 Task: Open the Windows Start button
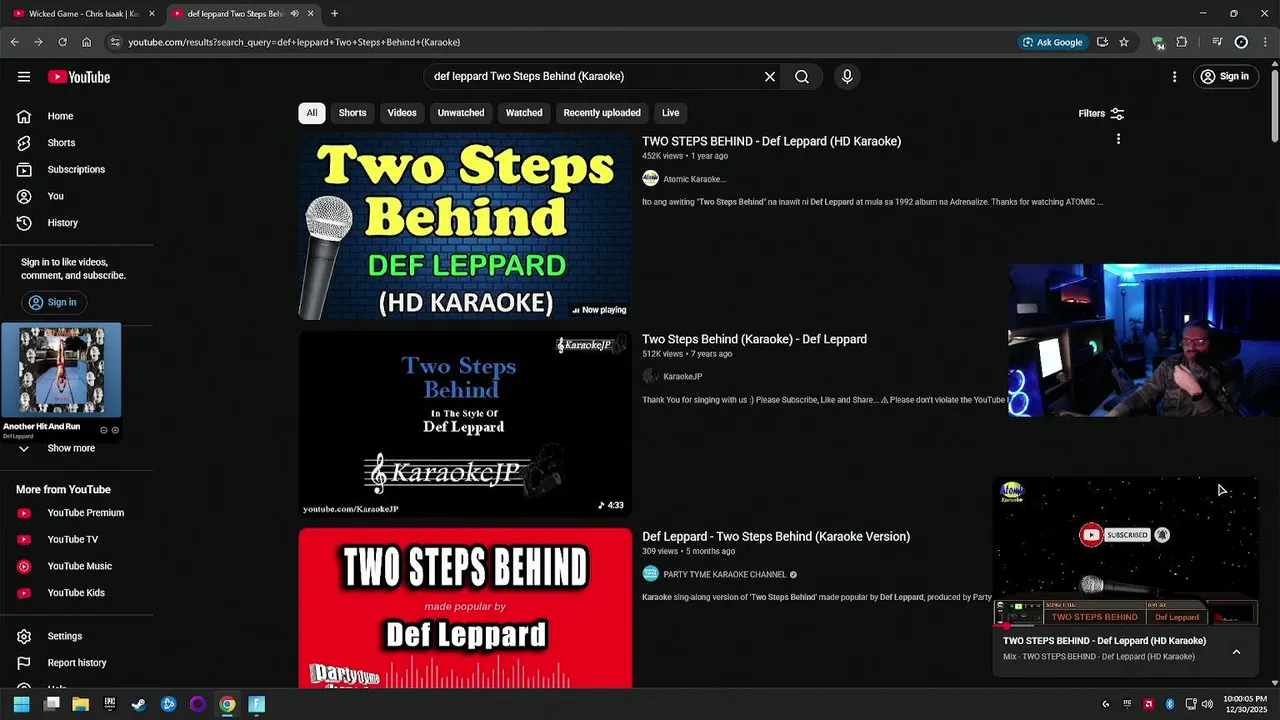(x=21, y=704)
